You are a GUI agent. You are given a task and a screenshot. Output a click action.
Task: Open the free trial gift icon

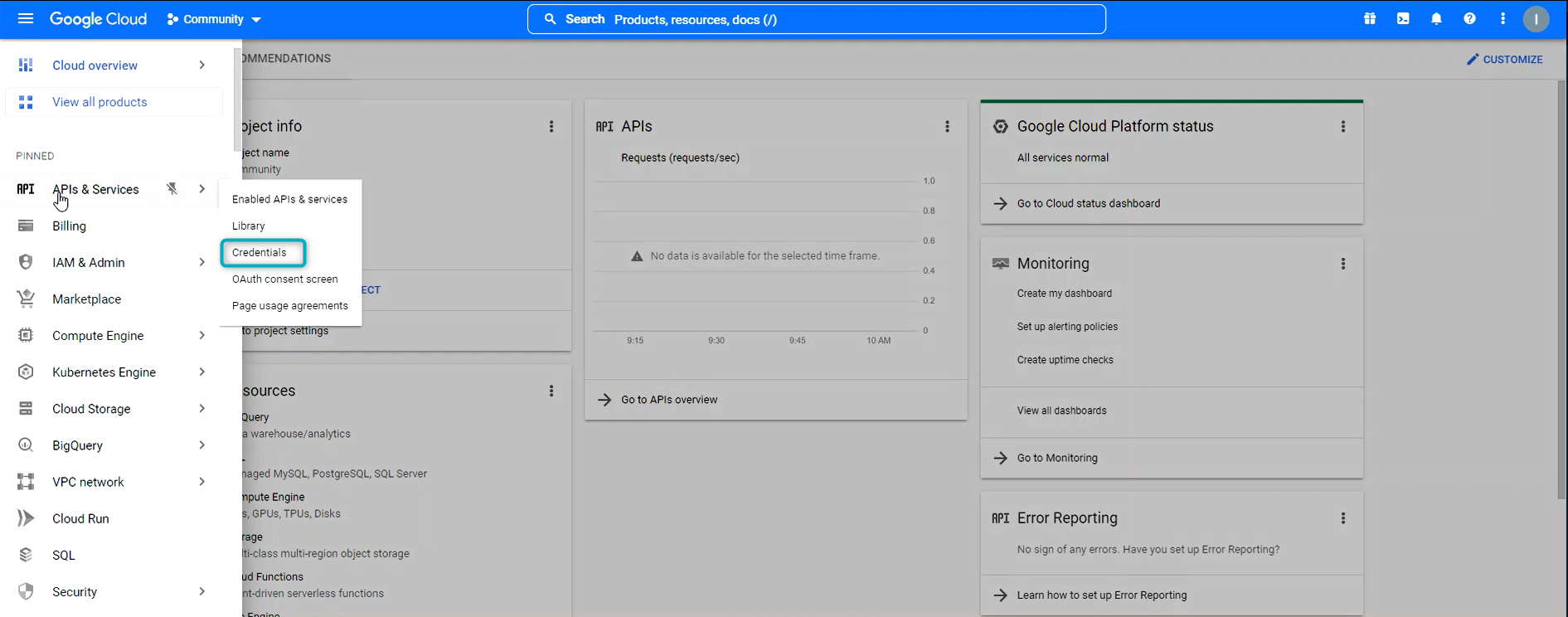click(1370, 19)
